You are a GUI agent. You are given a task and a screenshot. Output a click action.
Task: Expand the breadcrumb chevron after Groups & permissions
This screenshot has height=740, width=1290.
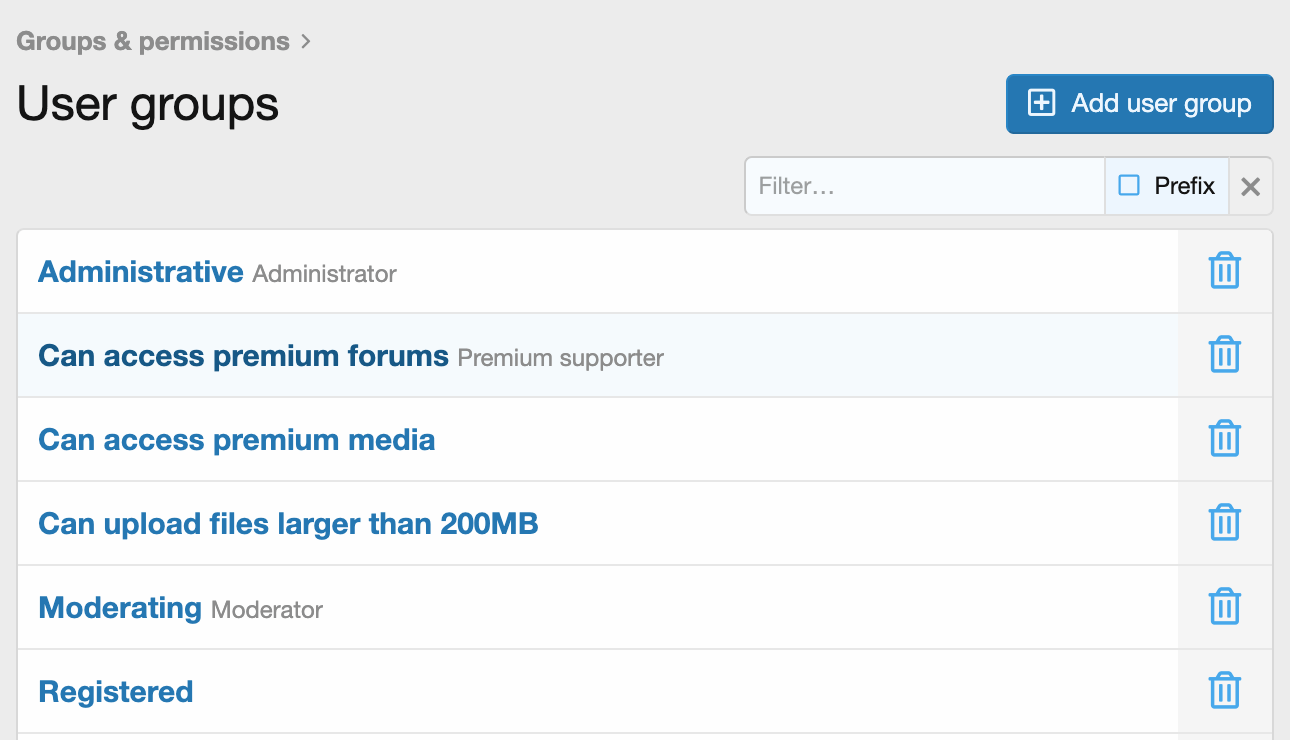306,41
